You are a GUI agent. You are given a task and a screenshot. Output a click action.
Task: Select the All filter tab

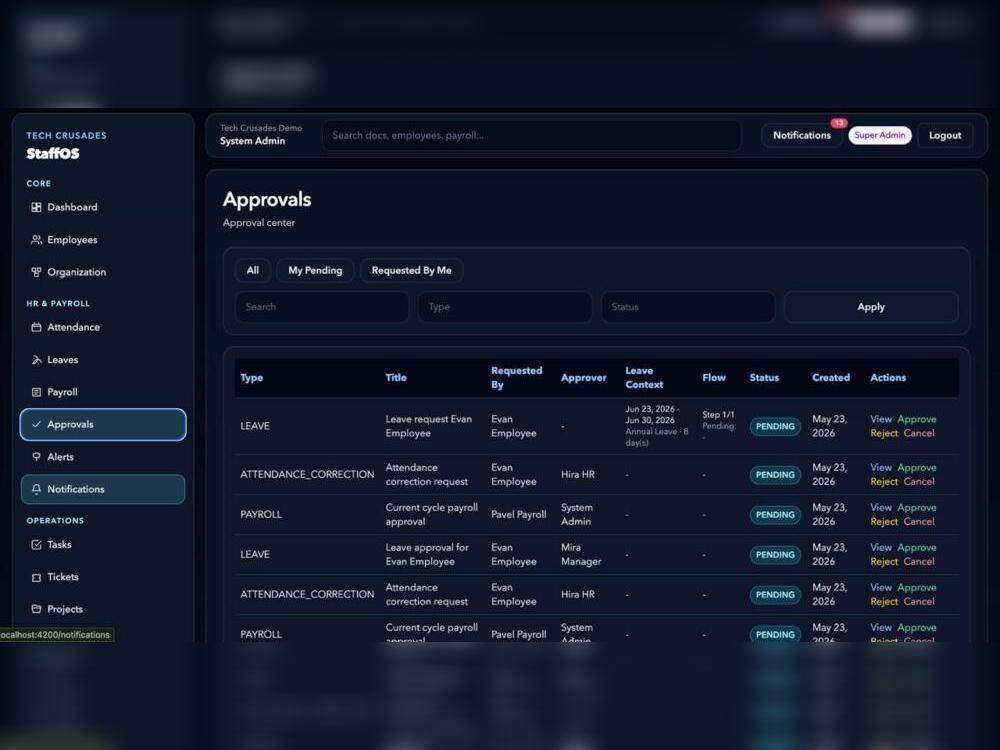tap(253, 270)
